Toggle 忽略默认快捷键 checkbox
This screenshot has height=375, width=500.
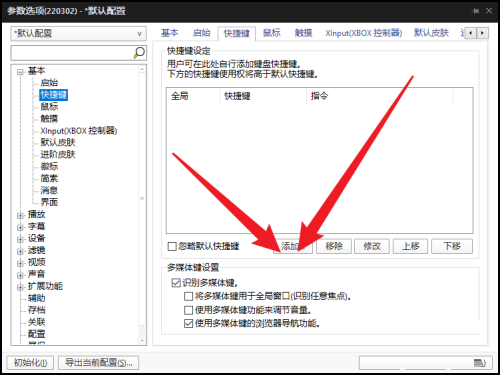click(x=172, y=246)
